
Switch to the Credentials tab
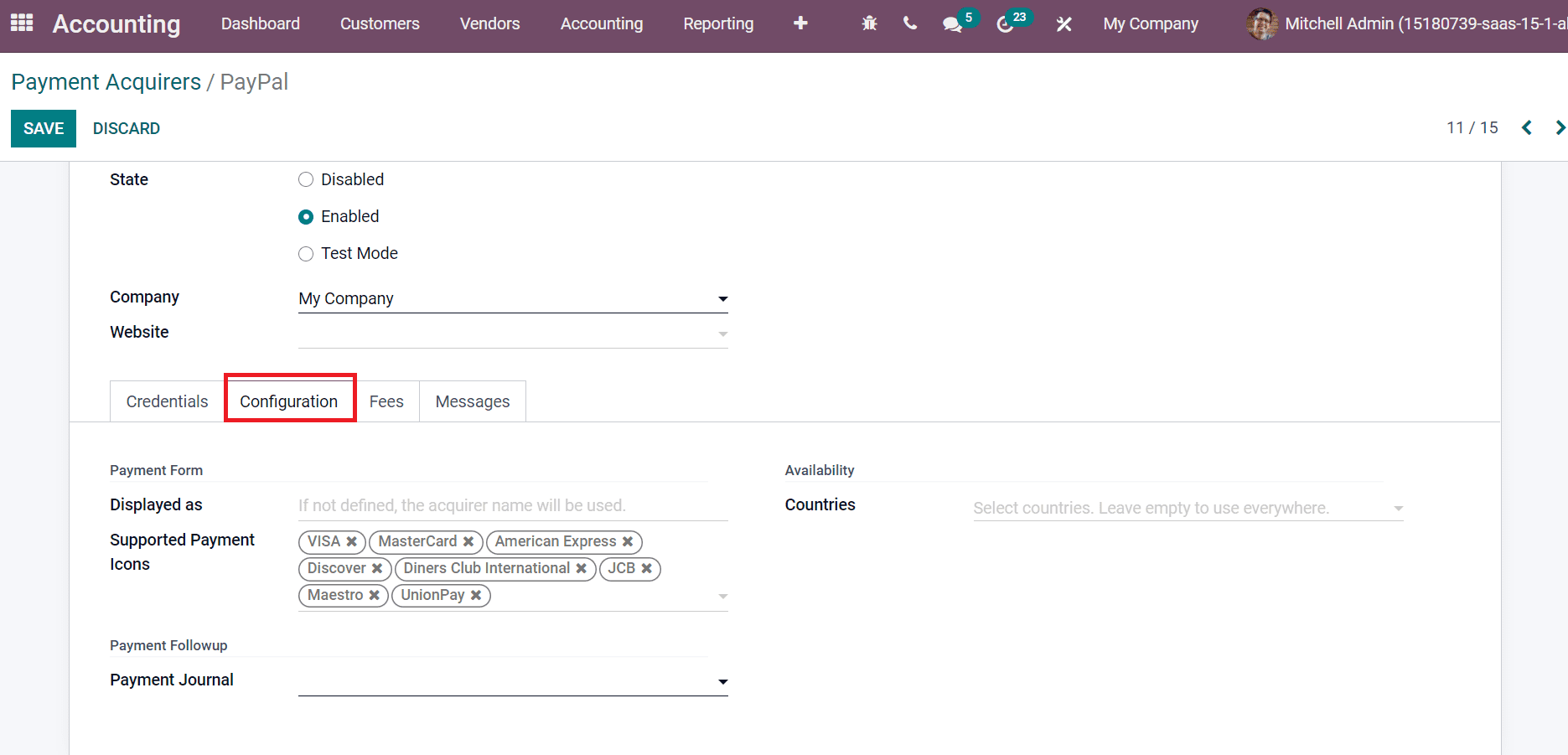tap(167, 401)
